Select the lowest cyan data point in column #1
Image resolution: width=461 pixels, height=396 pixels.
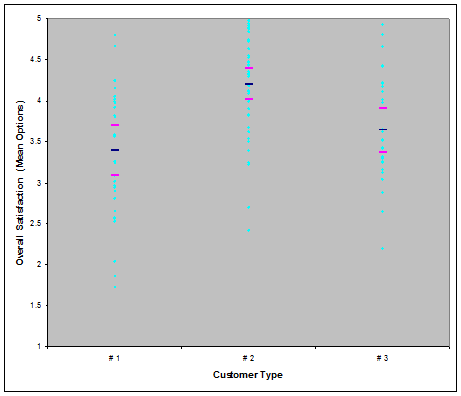115,287
